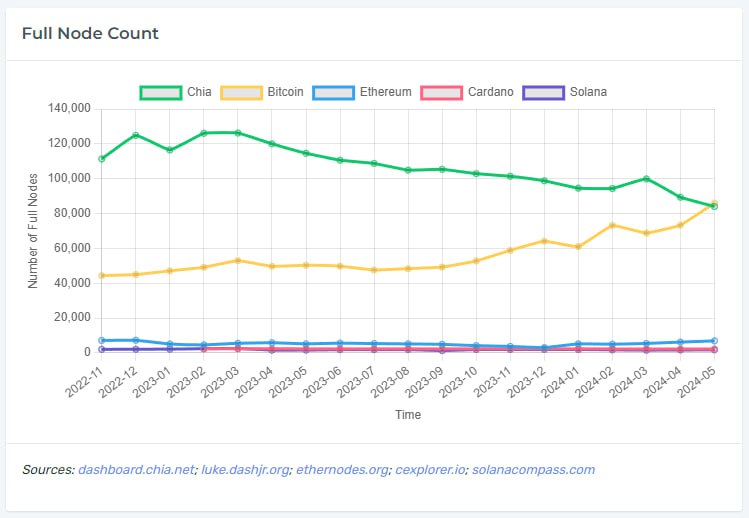Click Chia data point at 2022-12
Viewport: 749px width, 518px height.
tap(136, 135)
